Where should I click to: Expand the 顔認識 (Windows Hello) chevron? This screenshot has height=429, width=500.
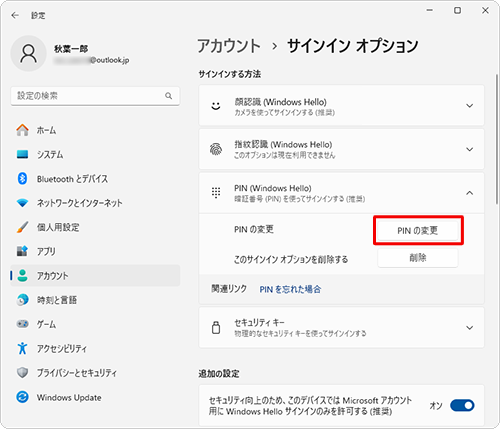pos(469,106)
